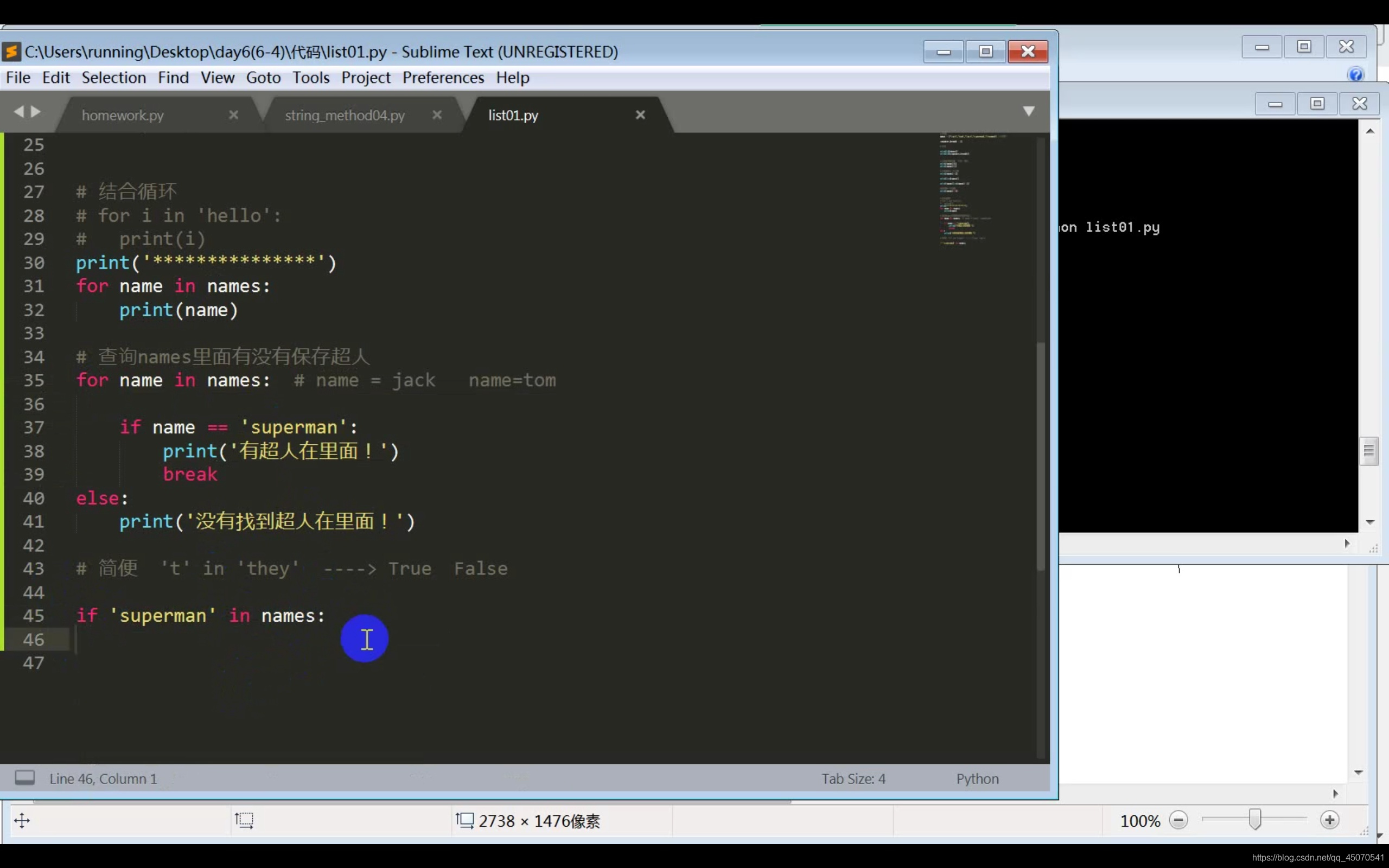Switch to homework.py tab
This screenshot has width=1389, height=868.
point(123,116)
